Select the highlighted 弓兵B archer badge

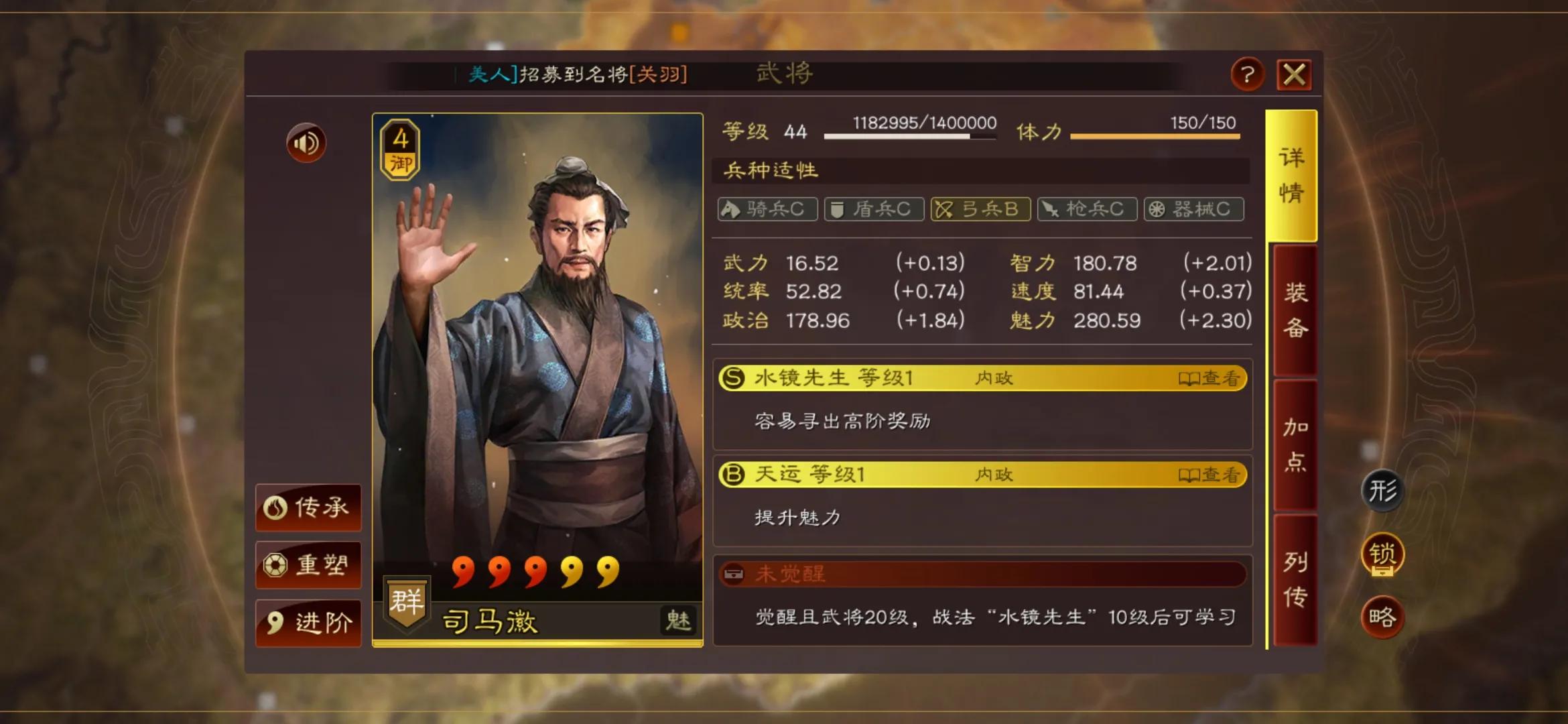980,209
